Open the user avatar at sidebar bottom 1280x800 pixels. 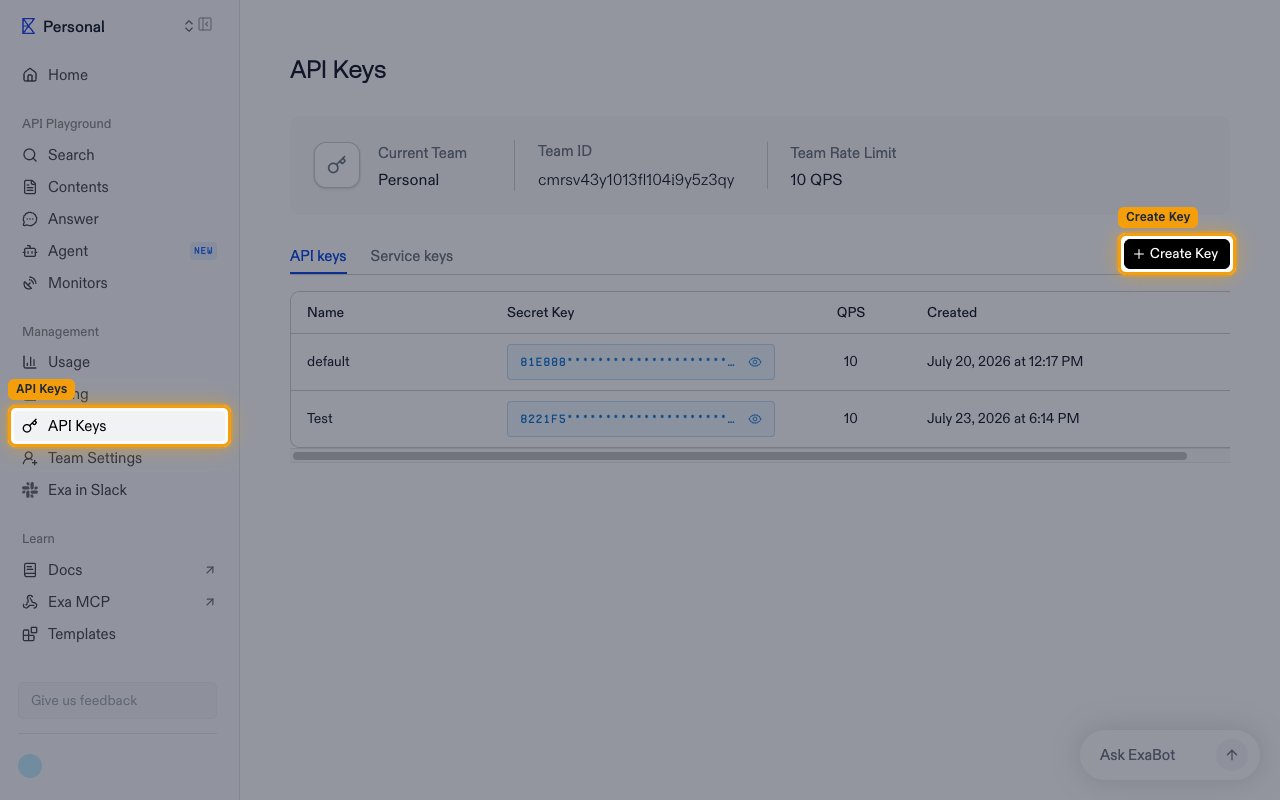[x=30, y=766]
